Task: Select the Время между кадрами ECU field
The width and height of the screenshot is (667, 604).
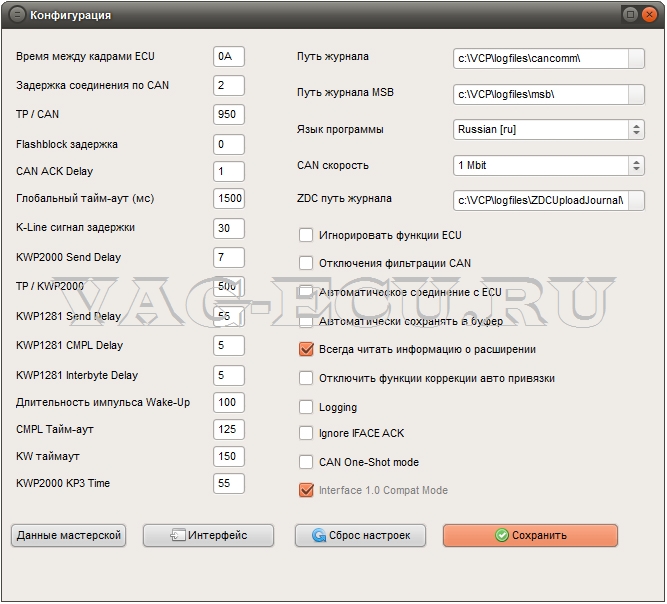Action: [229, 57]
